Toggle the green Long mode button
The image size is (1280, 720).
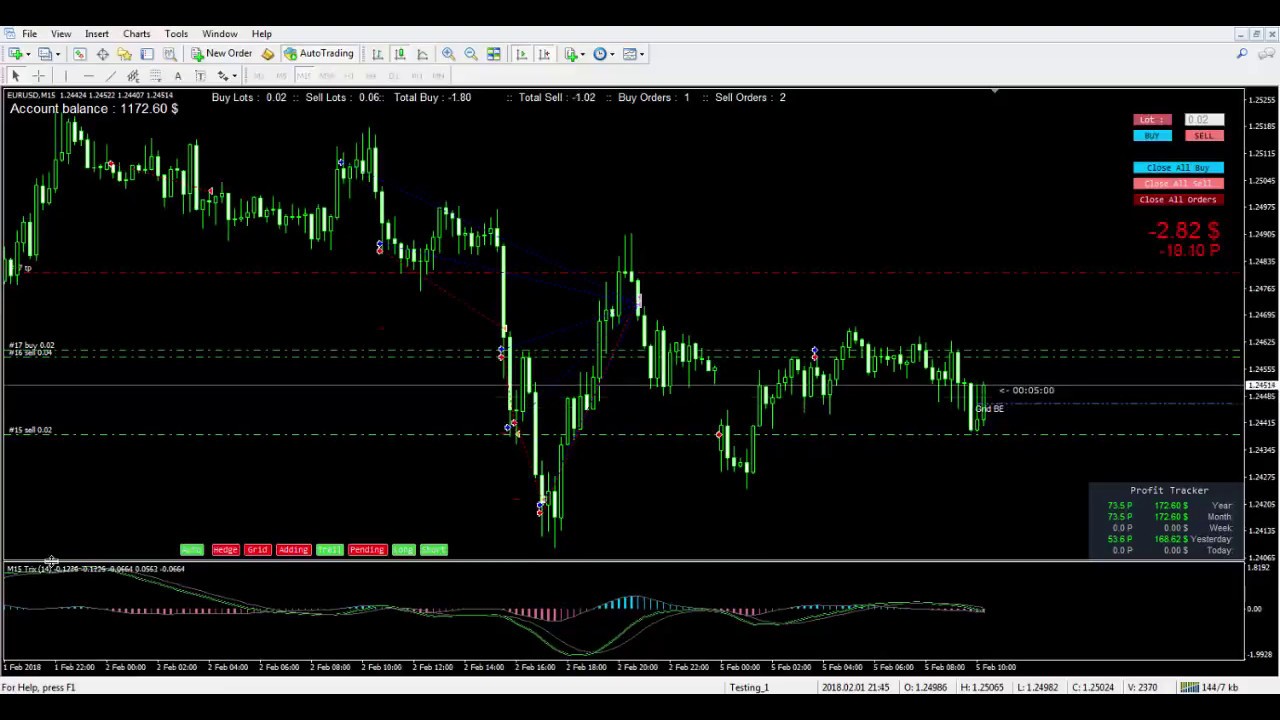tap(403, 550)
